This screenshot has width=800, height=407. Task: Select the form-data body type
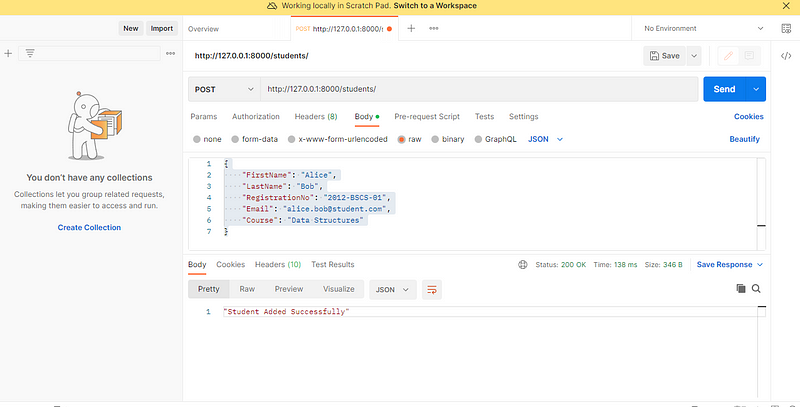[x=255, y=139]
